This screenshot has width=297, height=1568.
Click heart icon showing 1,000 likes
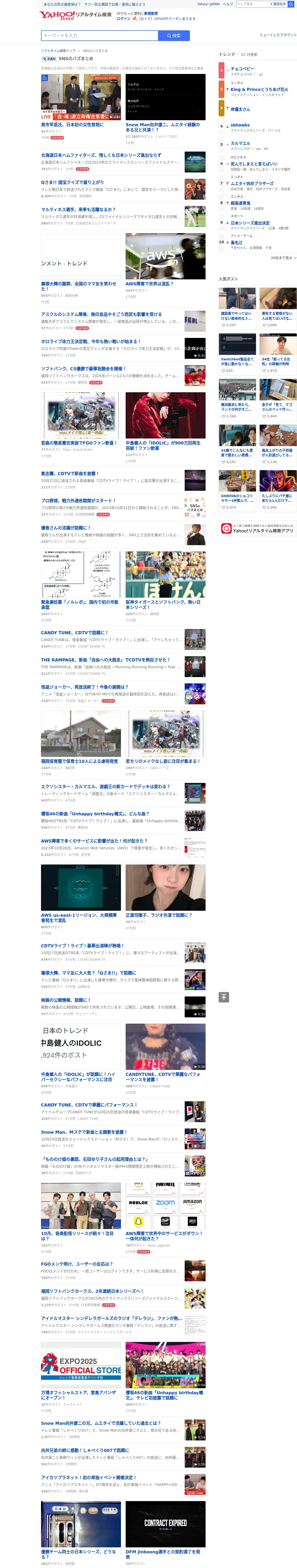[x=264, y=325]
